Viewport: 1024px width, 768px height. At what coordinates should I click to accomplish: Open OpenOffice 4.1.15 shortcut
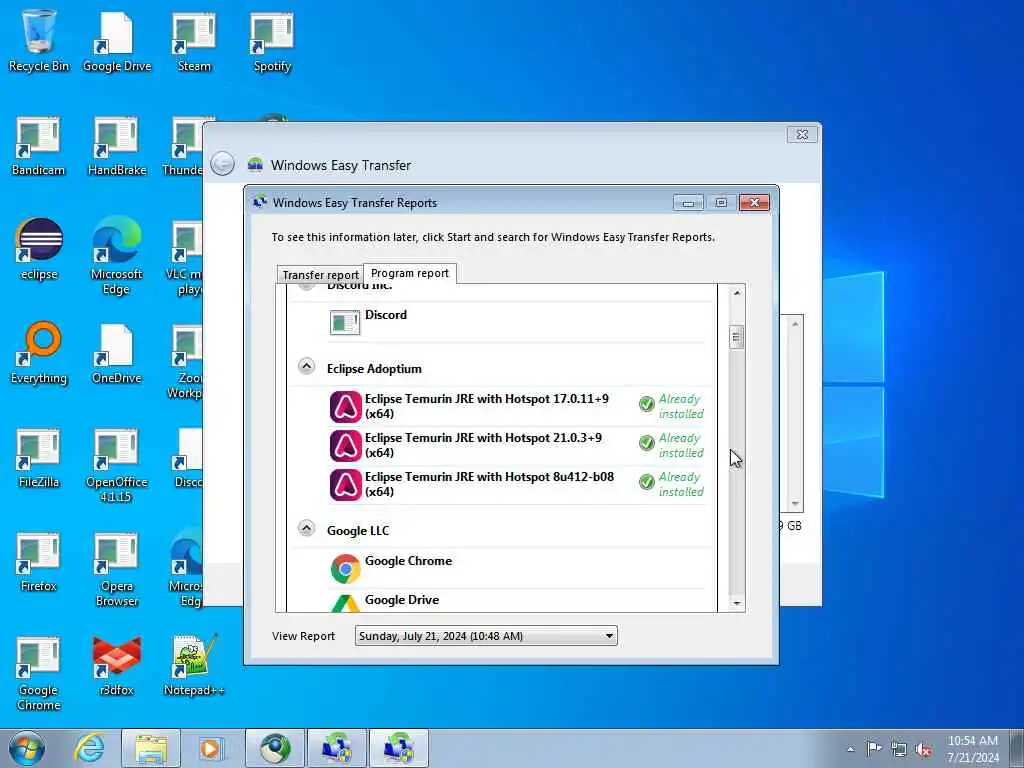pyautogui.click(x=116, y=464)
